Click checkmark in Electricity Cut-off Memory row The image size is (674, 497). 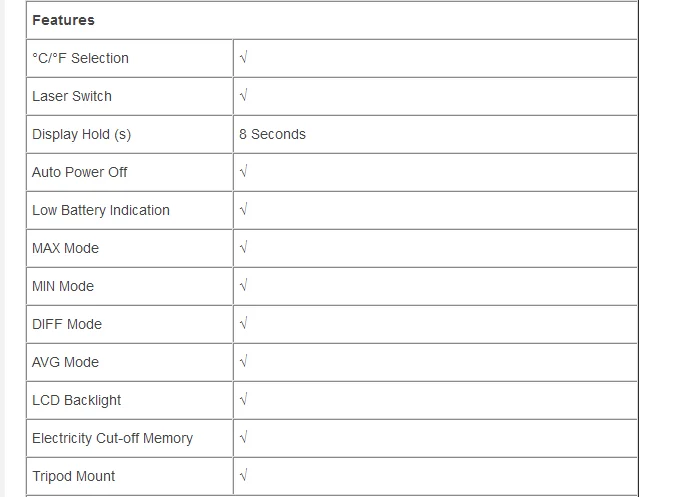coord(243,437)
